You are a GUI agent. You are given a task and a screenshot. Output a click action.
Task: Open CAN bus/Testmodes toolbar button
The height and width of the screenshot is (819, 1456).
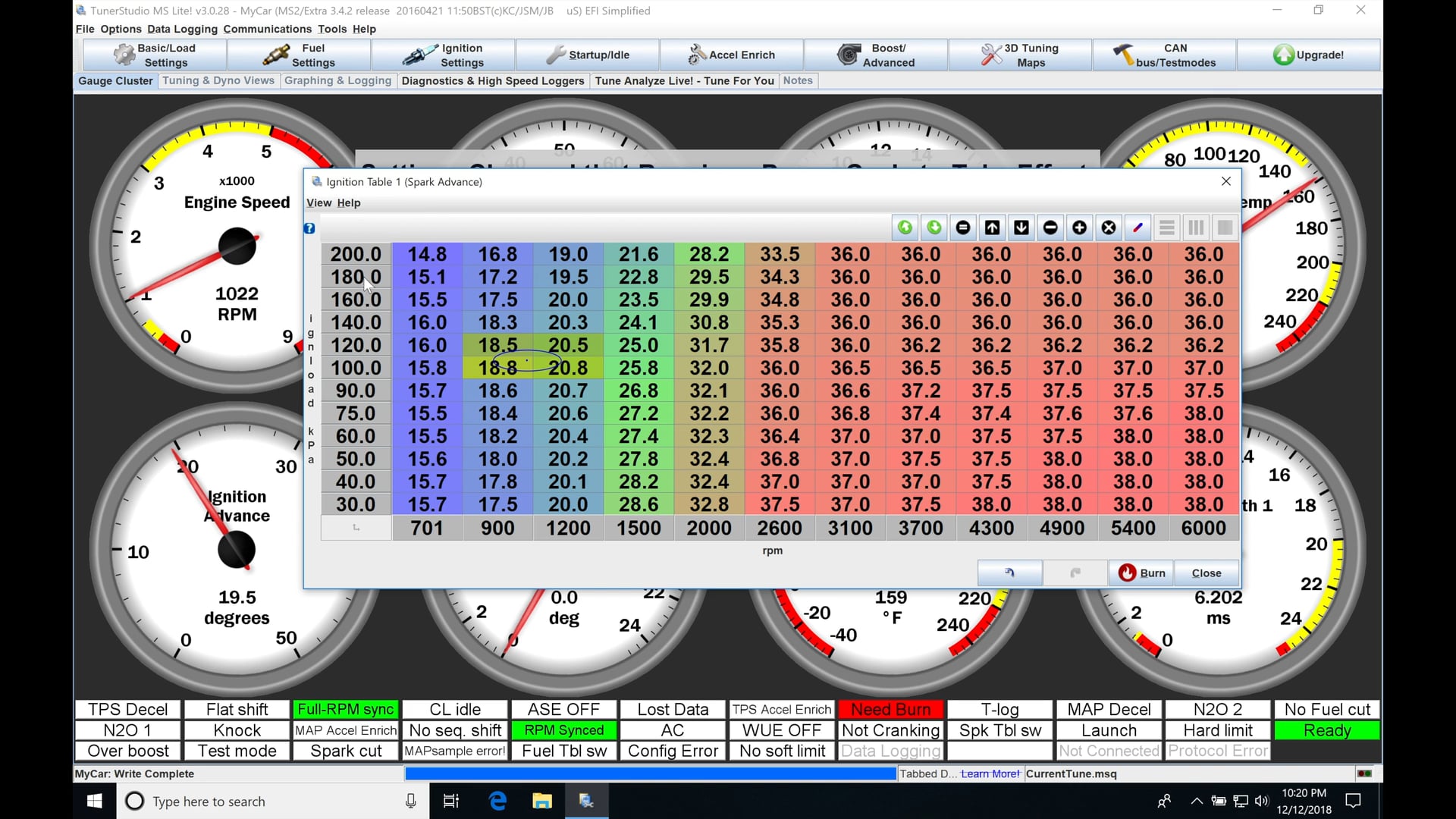coord(1164,55)
